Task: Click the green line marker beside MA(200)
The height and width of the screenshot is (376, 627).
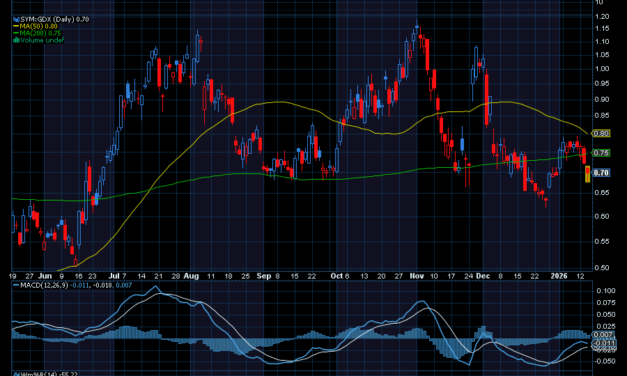Action: click(16, 33)
